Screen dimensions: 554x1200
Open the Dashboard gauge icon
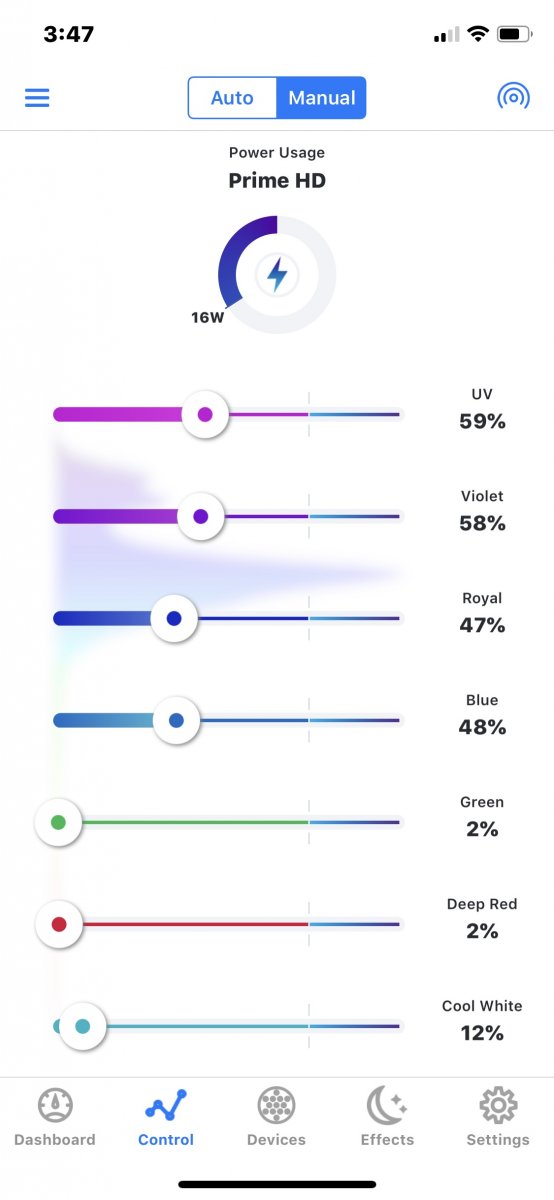coord(55,1106)
